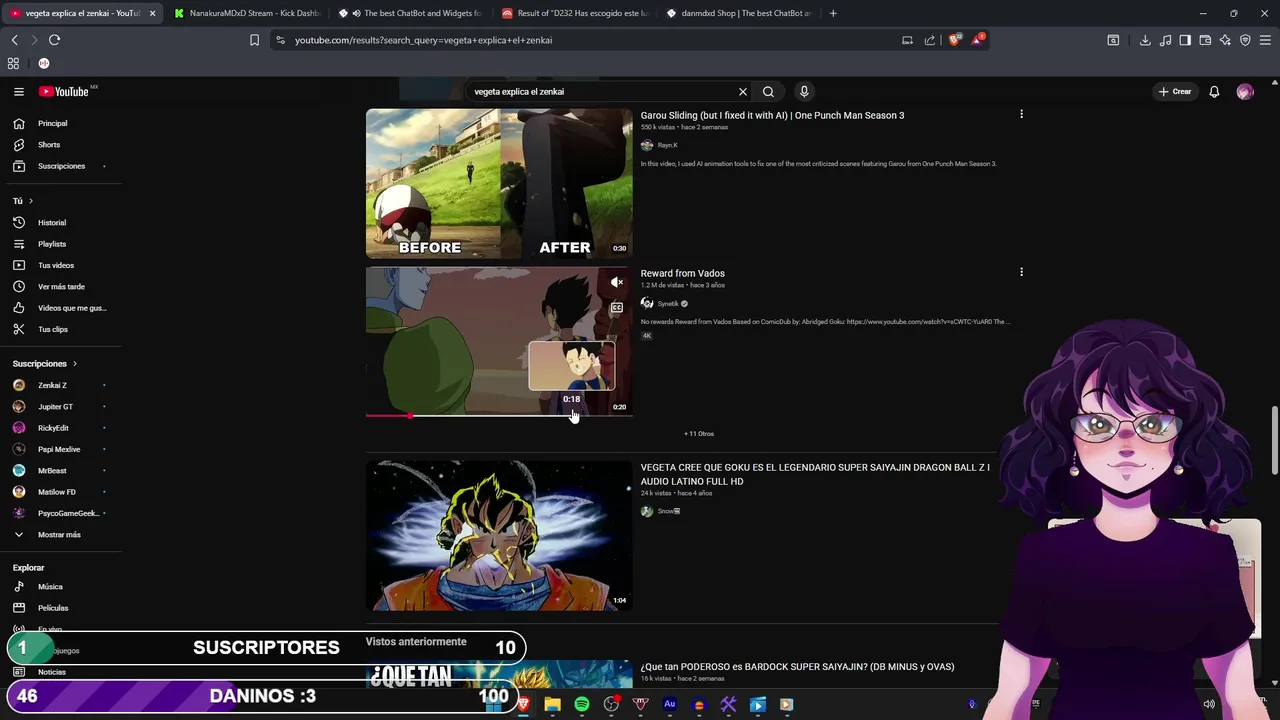Open the Brave Shields lion icon

(955, 40)
